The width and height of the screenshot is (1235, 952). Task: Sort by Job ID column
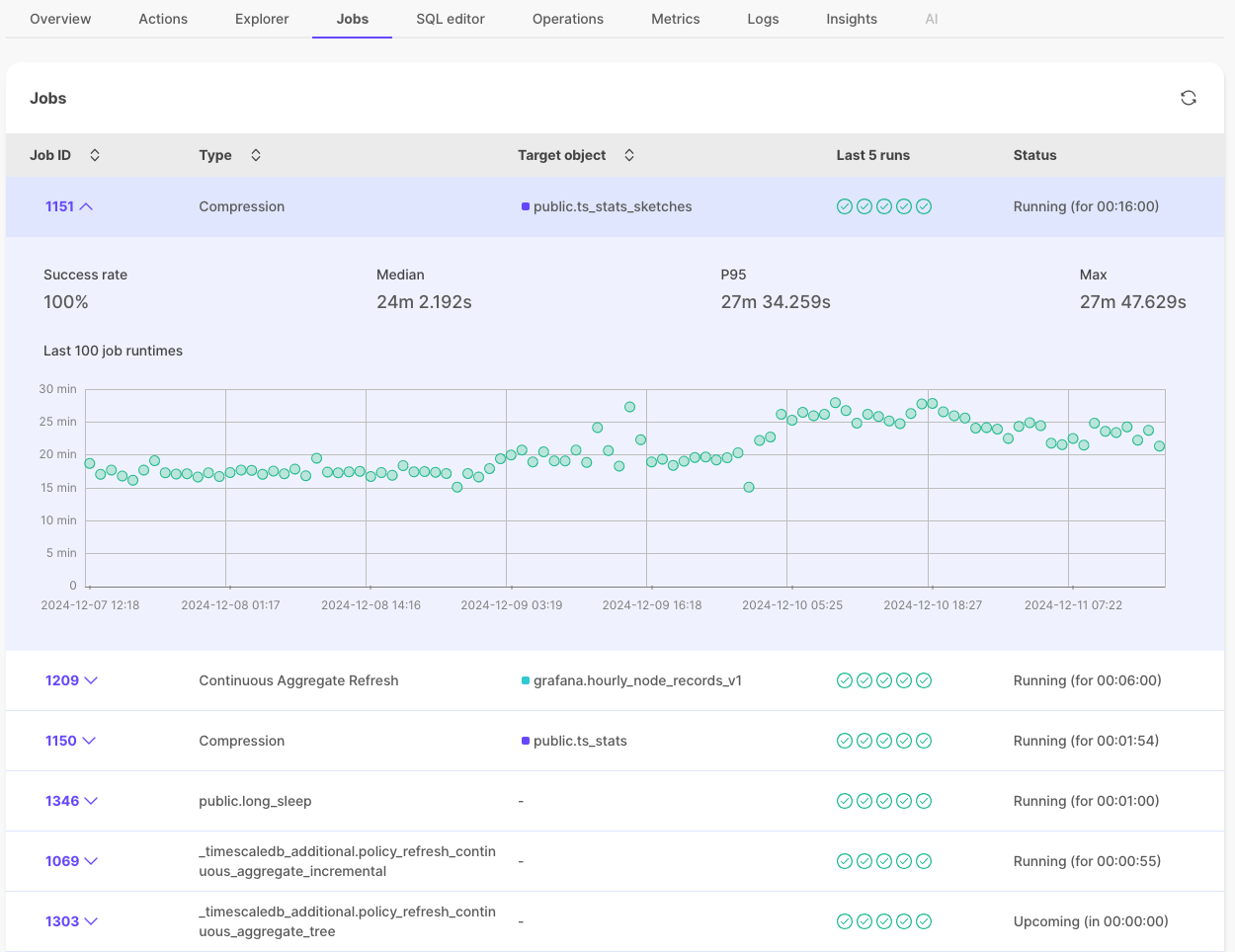pyautogui.click(x=95, y=155)
